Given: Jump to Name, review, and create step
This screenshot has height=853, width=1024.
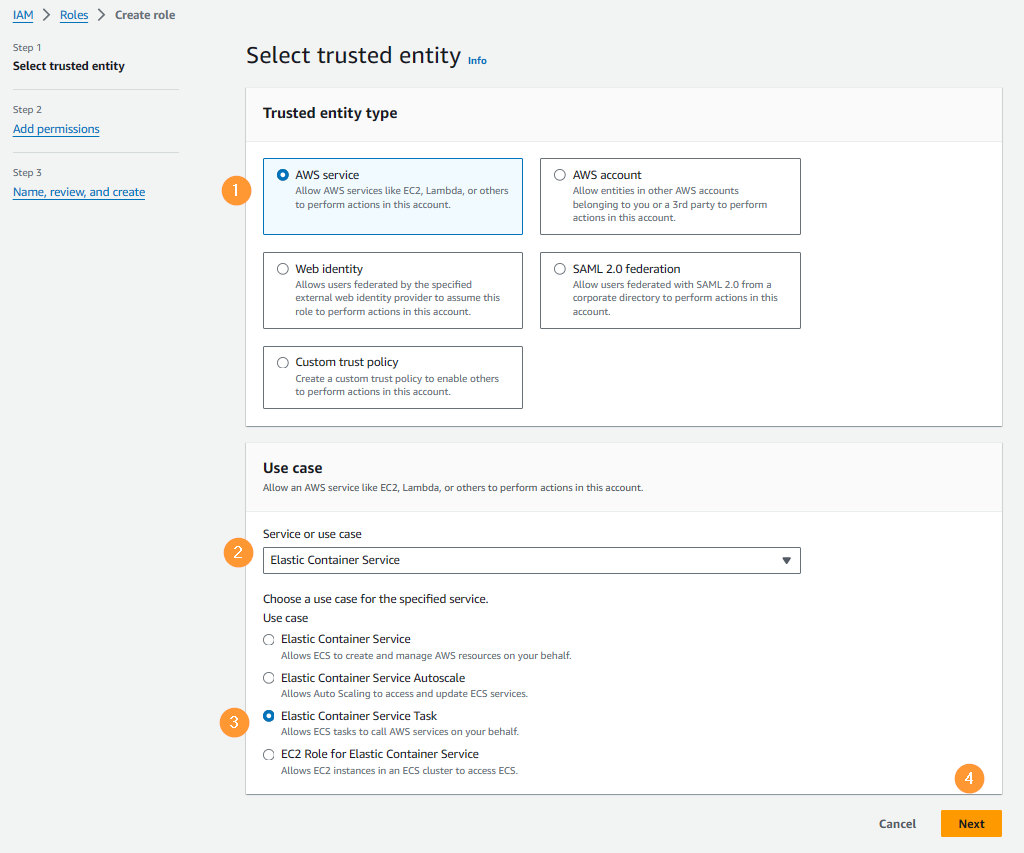Looking at the screenshot, I should (79, 192).
